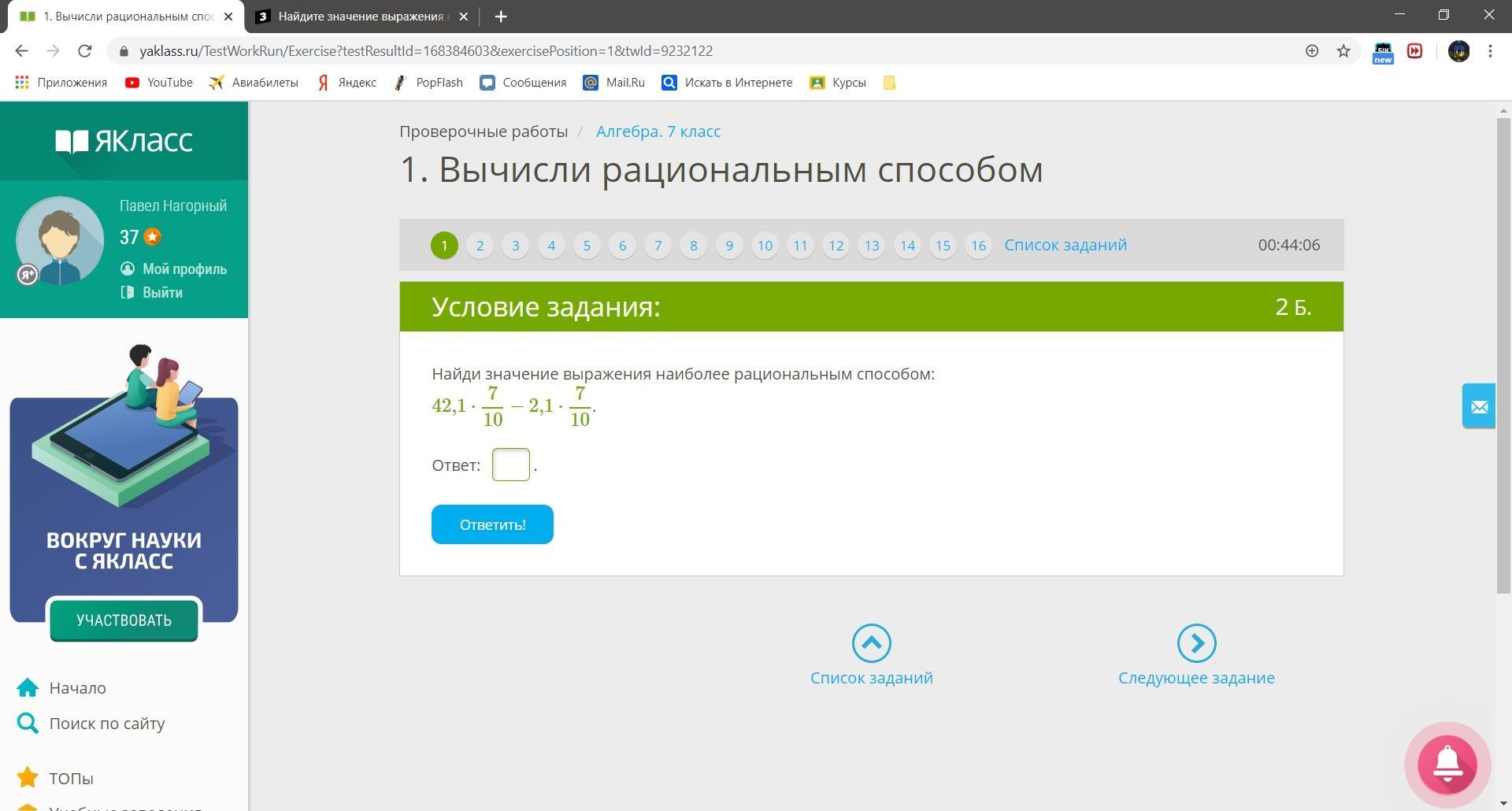
Task: Click the next-arrow Следующее задание circle icon
Action: coord(1197,643)
